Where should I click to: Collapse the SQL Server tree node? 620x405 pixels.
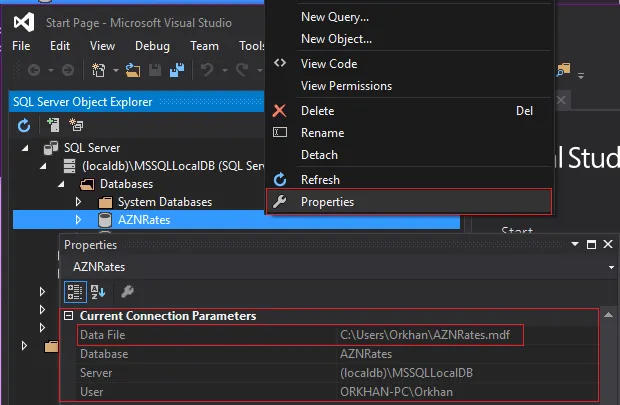[25, 148]
